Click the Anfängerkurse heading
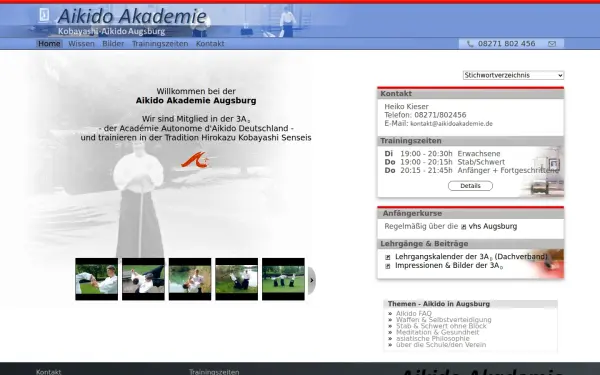The height and width of the screenshot is (375, 600). click(x=412, y=214)
